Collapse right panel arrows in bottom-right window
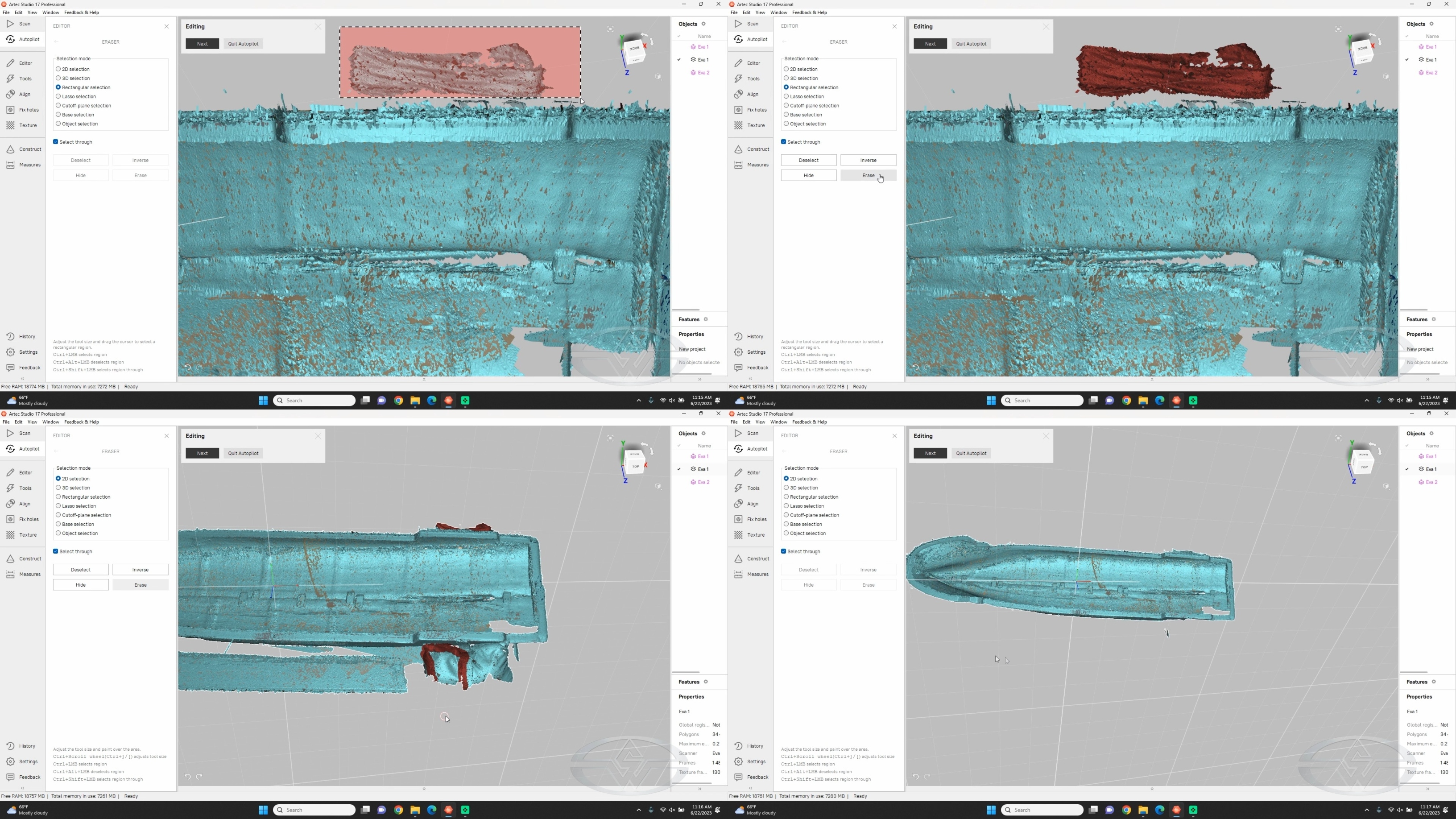This screenshot has height=819, width=1456. (x=1427, y=789)
